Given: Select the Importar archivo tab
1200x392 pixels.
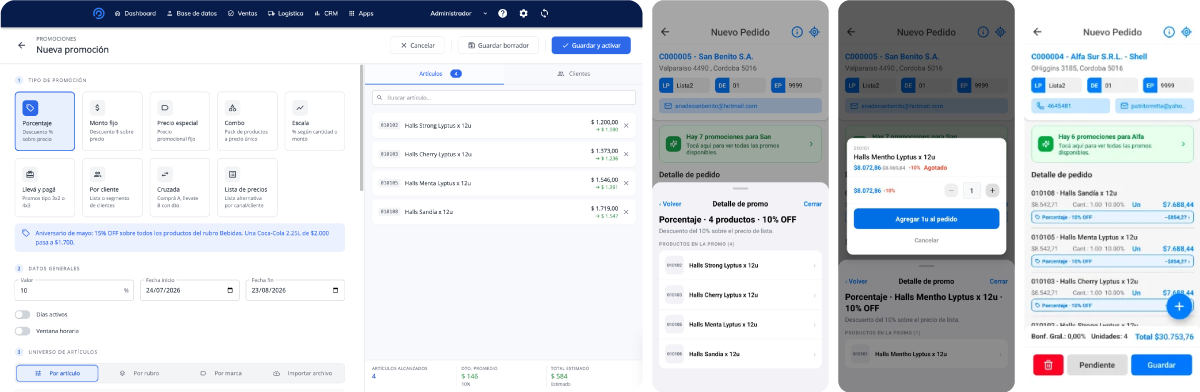Looking at the screenshot, I should click(303, 373).
